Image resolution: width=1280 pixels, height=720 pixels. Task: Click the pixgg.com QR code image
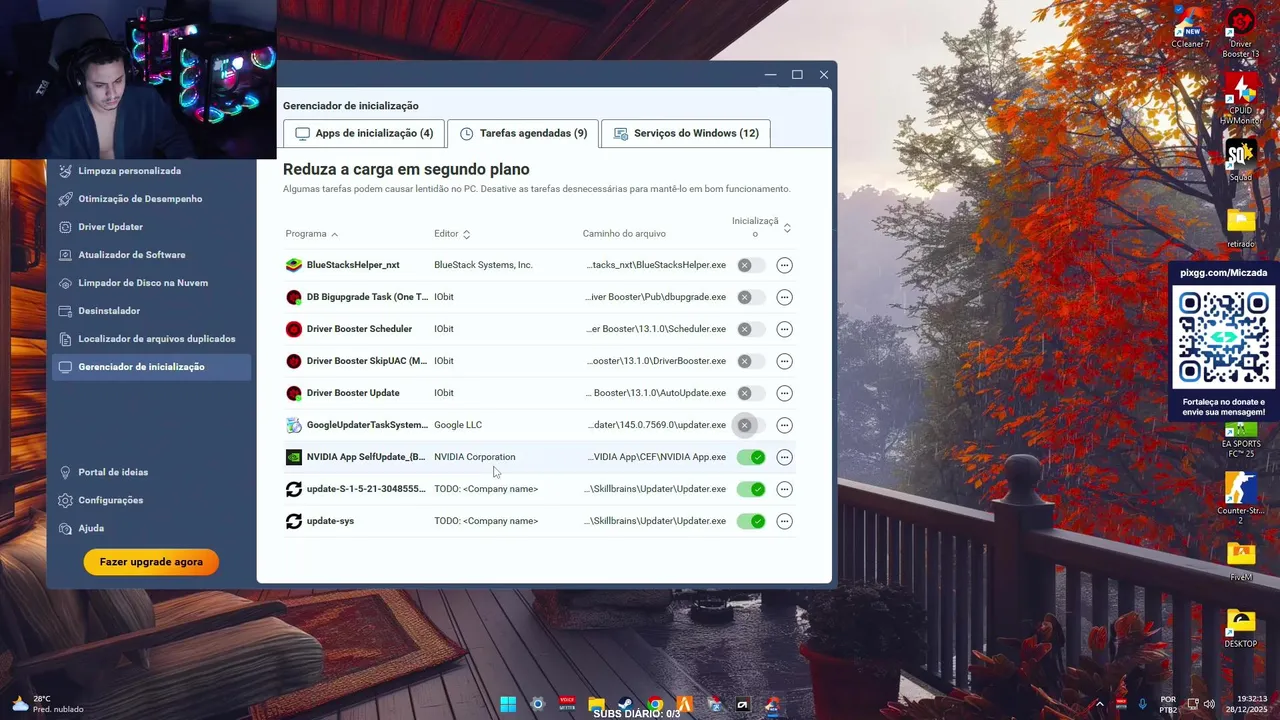(1224, 337)
